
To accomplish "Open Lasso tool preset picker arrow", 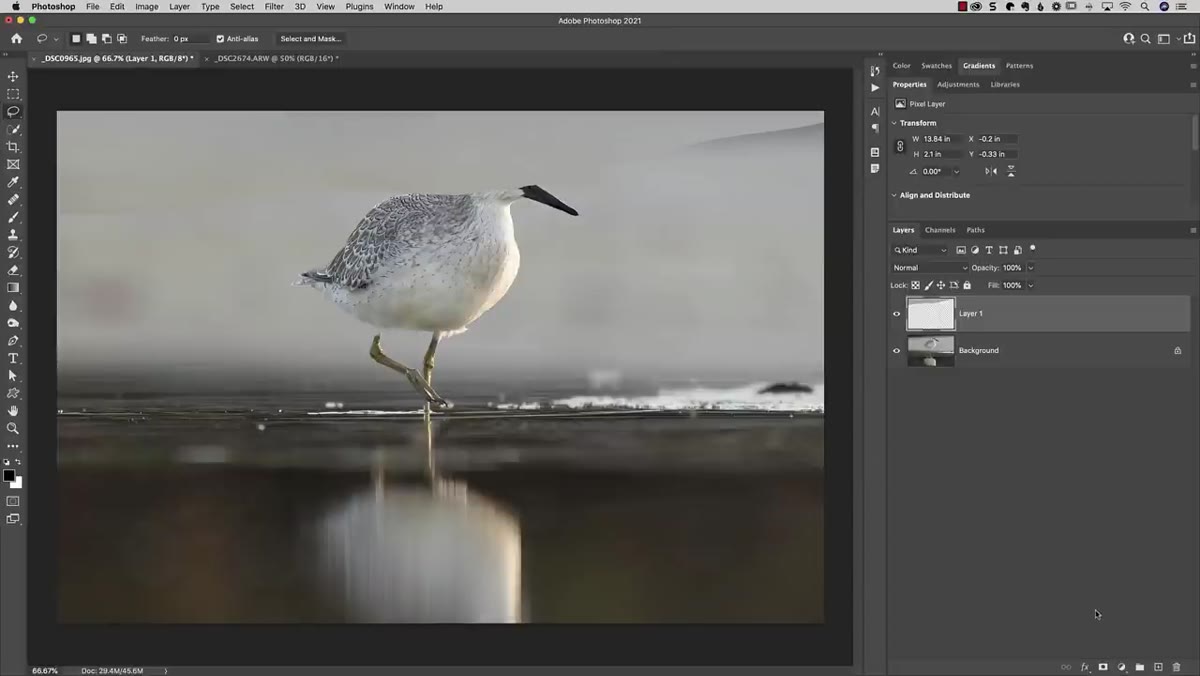I will [56, 39].
